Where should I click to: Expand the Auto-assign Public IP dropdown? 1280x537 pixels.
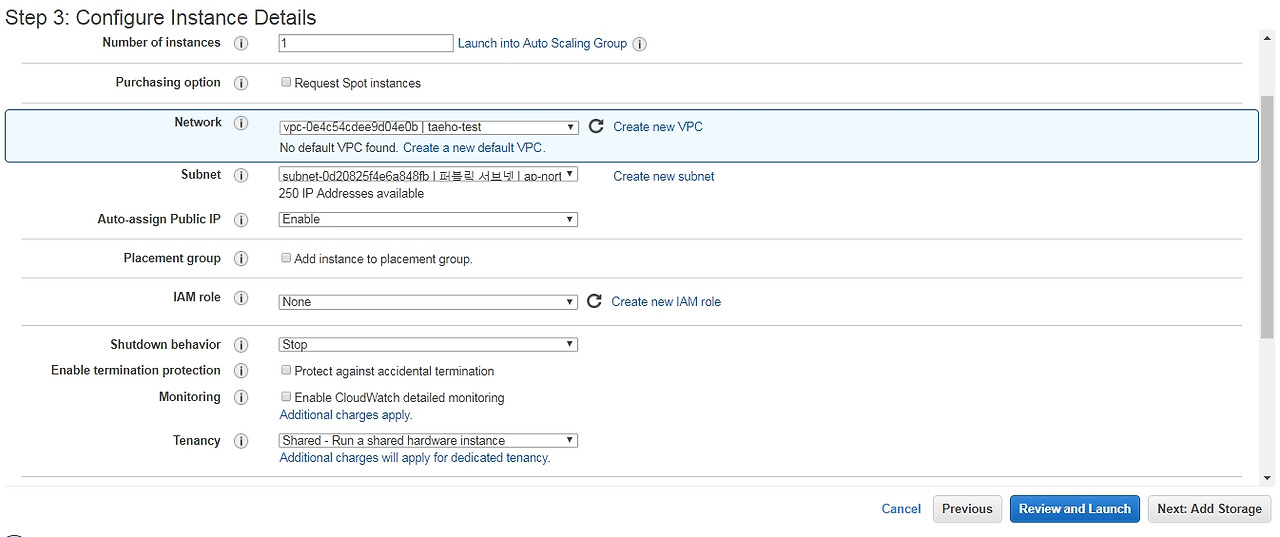[428, 219]
